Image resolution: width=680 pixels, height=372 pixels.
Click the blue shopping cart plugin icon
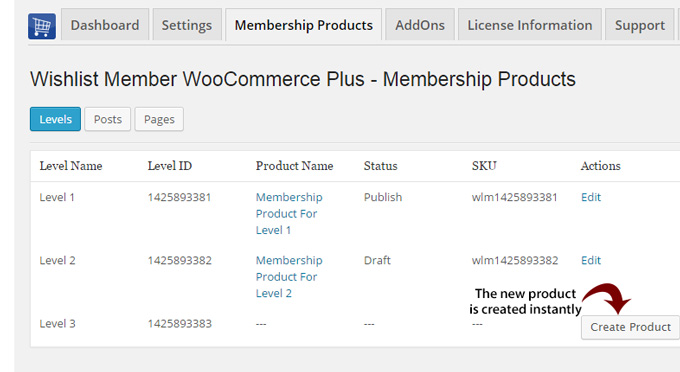pyautogui.click(x=42, y=26)
